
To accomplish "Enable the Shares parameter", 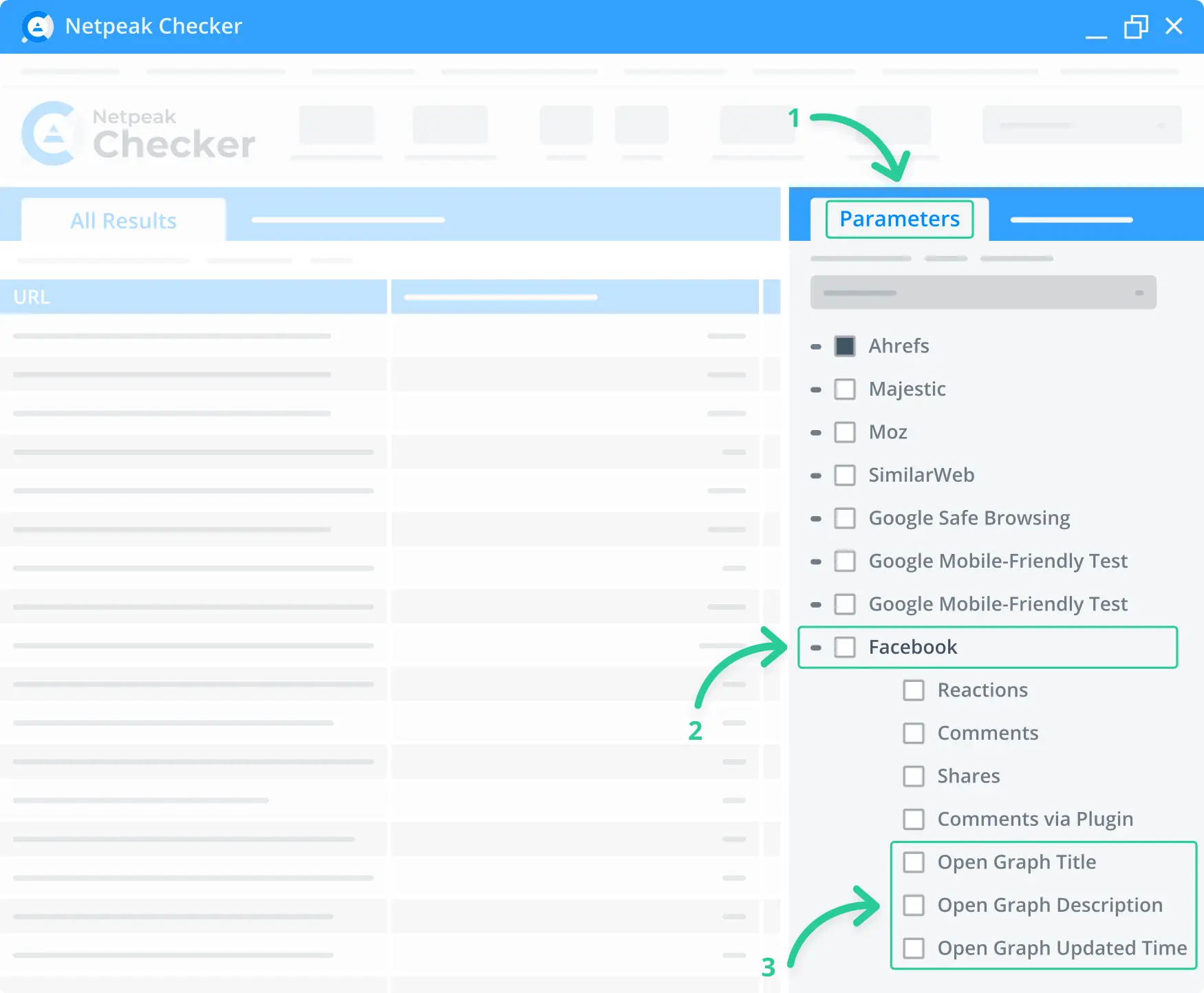I will click(x=914, y=776).
